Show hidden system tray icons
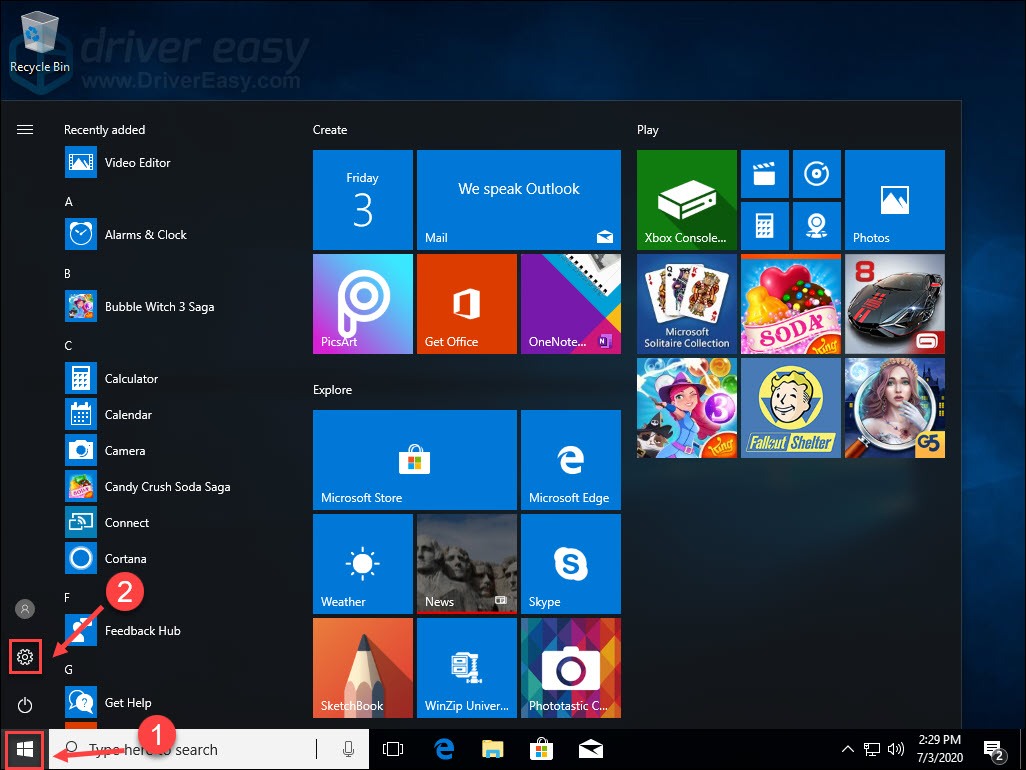This screenshot has width=1026, height=770. coord(847,750)
